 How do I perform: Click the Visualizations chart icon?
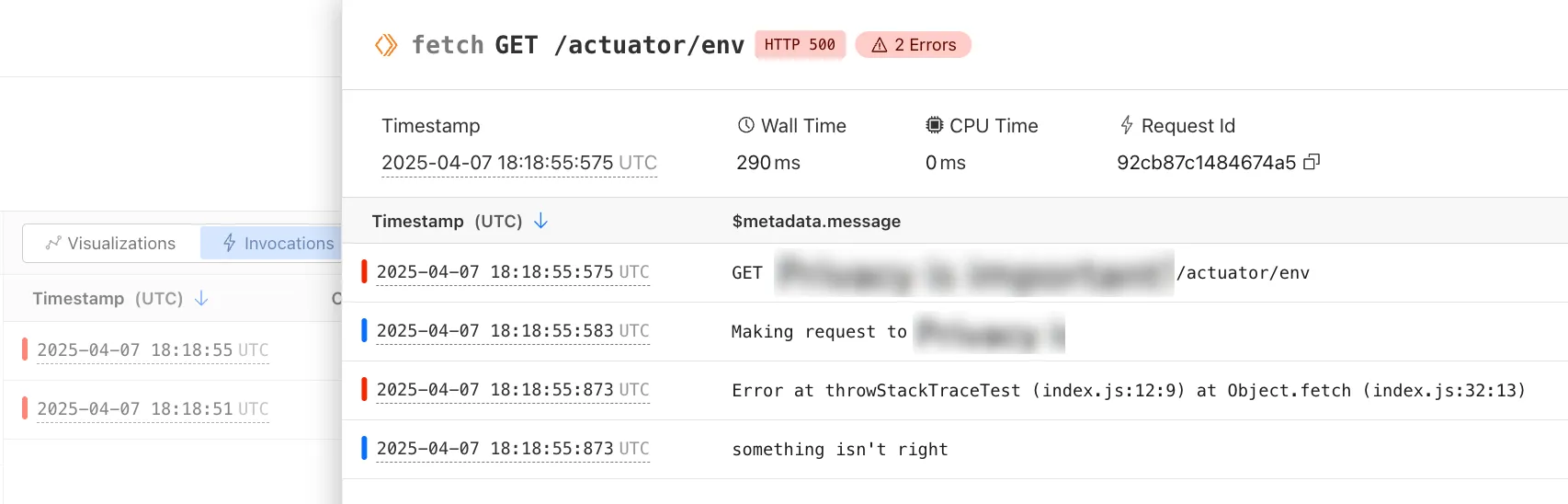[x=53, y=243]
